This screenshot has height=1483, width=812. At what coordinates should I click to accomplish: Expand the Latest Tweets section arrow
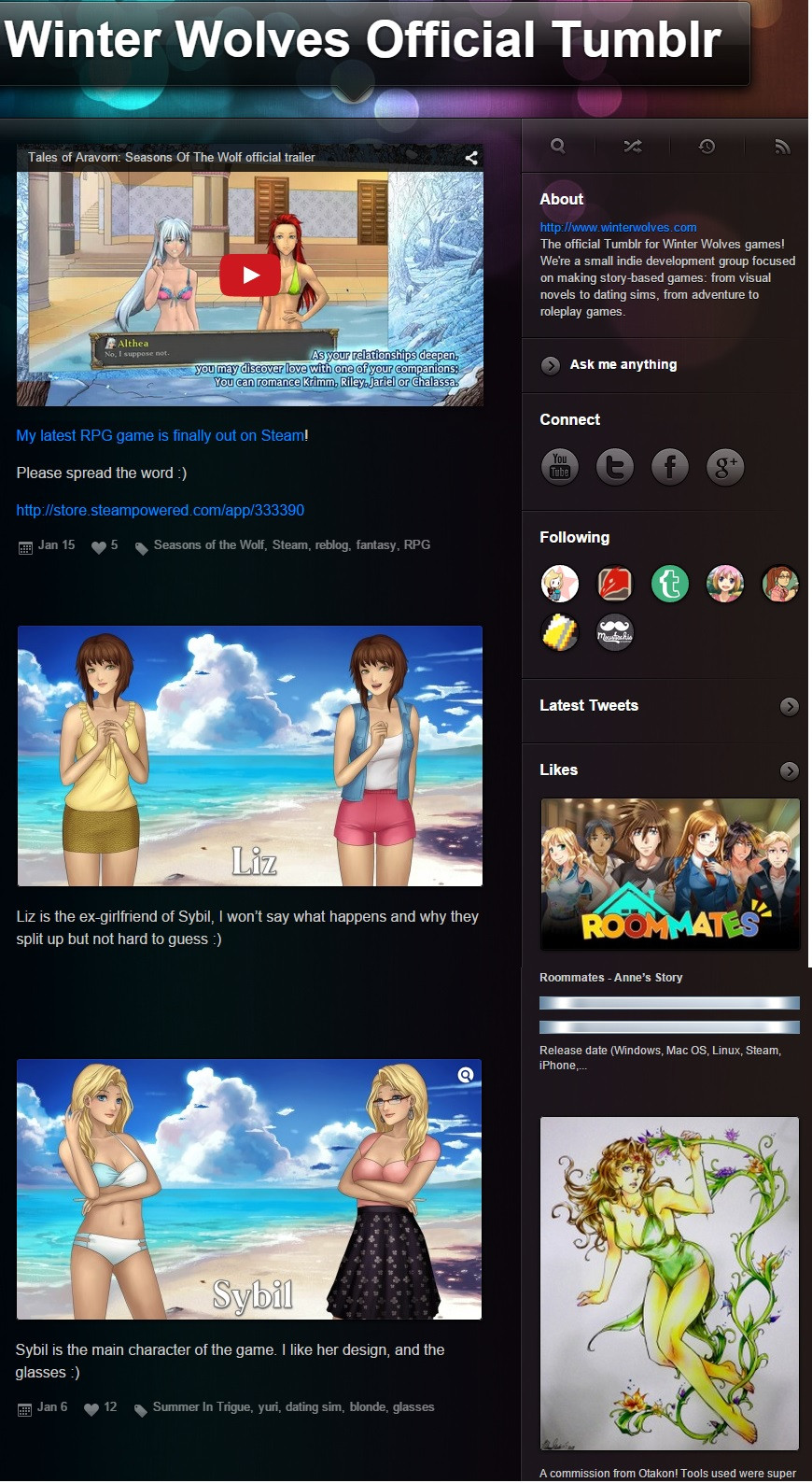pos(790,706)
